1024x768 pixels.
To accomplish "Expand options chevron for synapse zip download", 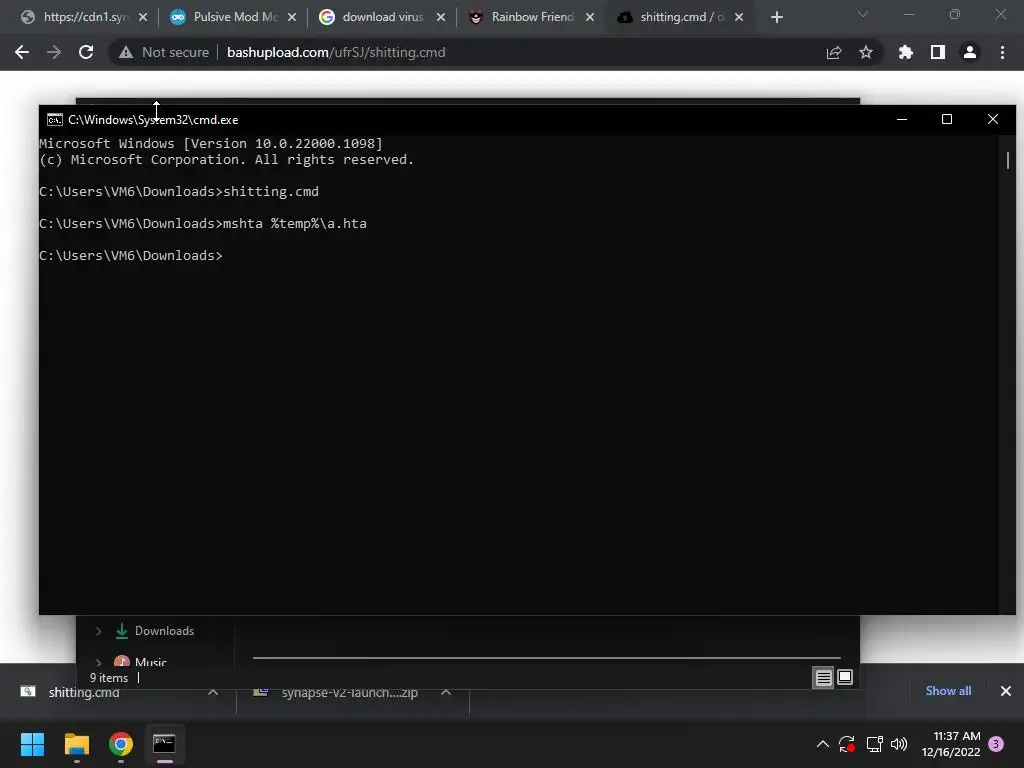I will pos(446,692).
